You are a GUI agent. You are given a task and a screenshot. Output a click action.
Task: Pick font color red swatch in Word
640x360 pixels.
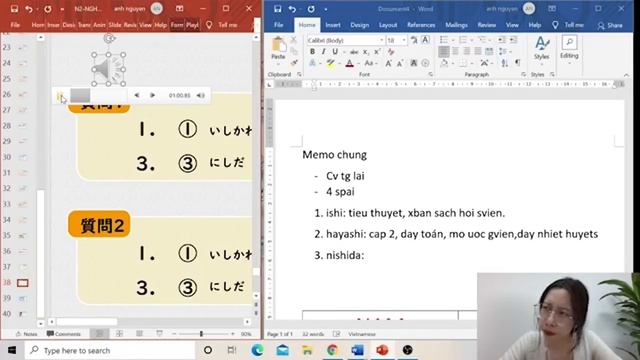[349, 63]
